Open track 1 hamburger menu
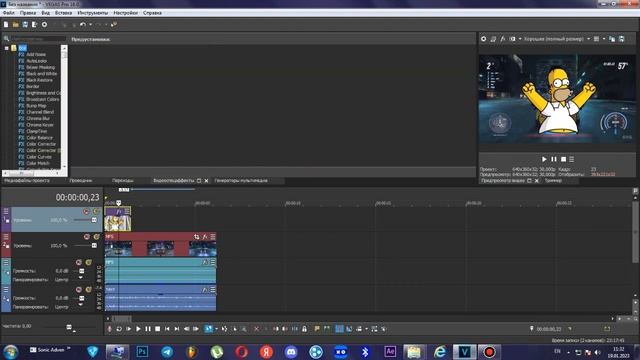The image size is (640, 360). pyautogui.click(x=6, y=211)
